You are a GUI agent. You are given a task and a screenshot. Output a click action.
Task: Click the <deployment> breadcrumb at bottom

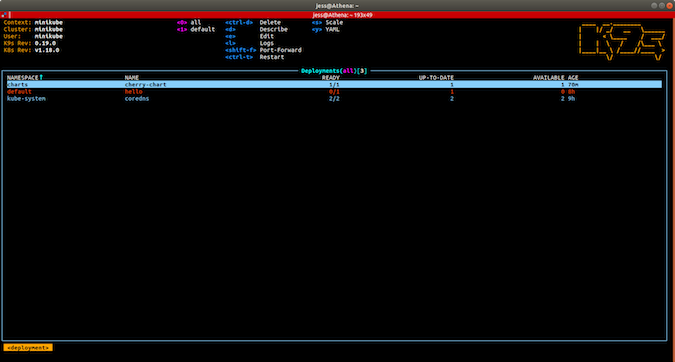pos(28,347)
